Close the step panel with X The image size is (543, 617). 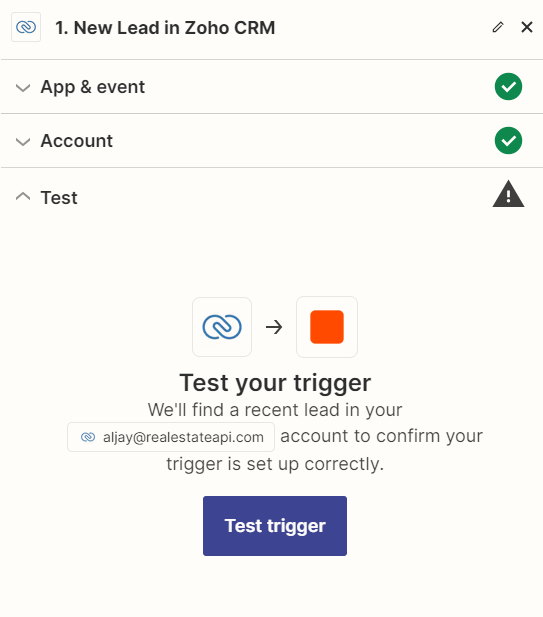(x=527, y=27)
